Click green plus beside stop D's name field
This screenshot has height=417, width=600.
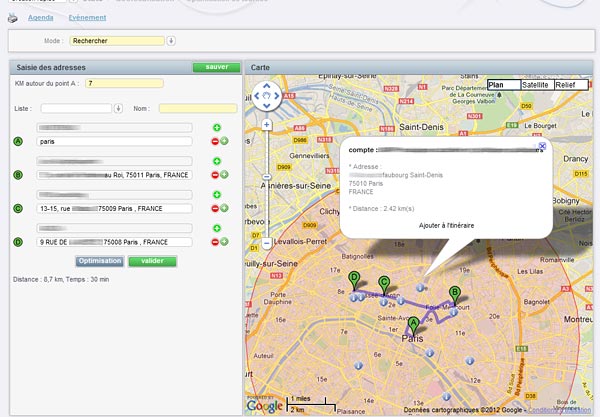[217, 228]
